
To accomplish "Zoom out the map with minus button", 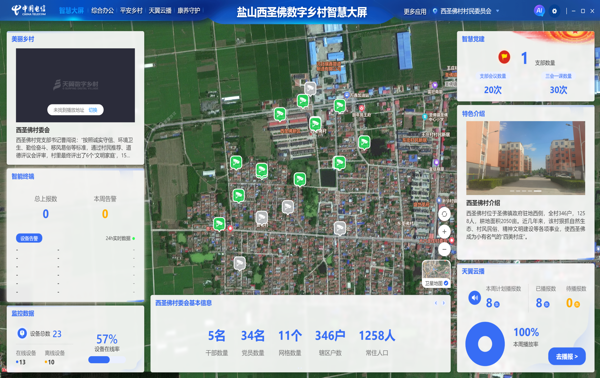I will (x=444, y=249).
